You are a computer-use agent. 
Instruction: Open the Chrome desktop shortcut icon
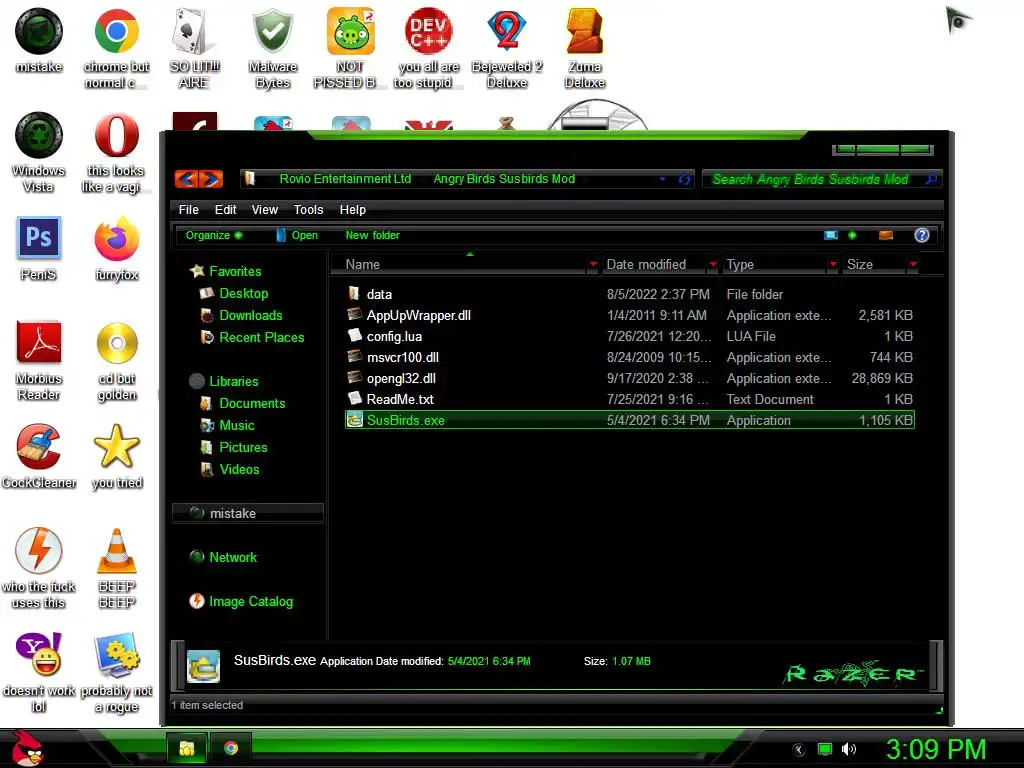[116, 31]
